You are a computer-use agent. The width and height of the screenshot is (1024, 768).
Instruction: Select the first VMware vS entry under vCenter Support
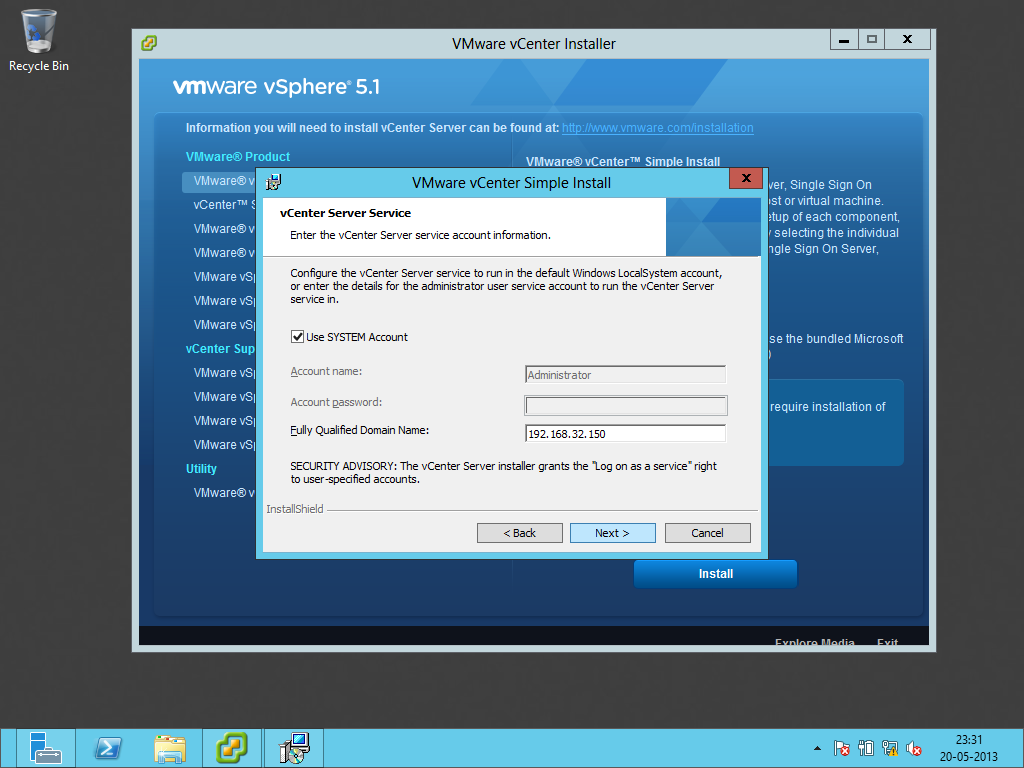pos(224,373)
